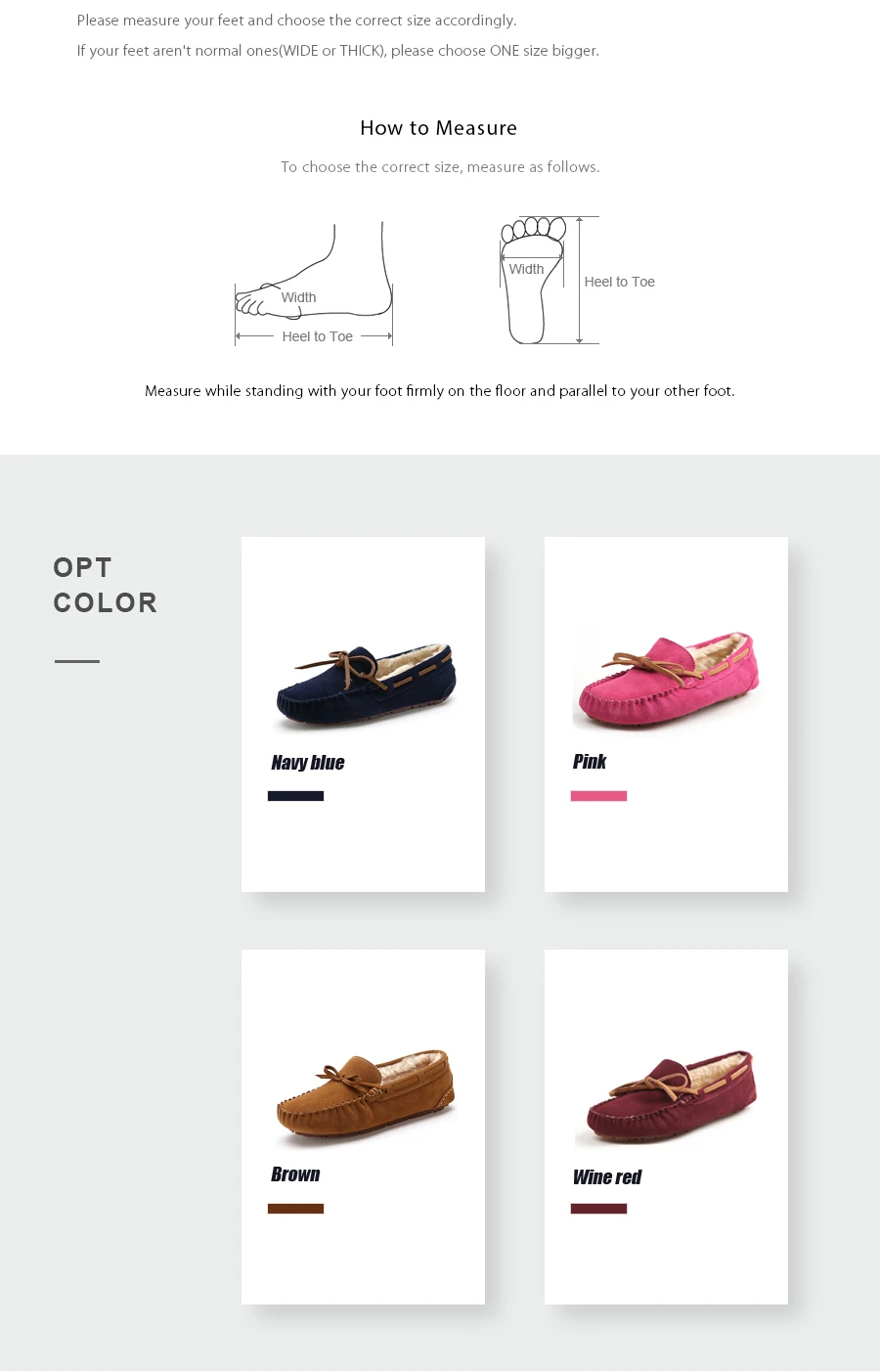Click the 'Measure while standing' instruction text
880x1372 pixels.
(440, 391)
